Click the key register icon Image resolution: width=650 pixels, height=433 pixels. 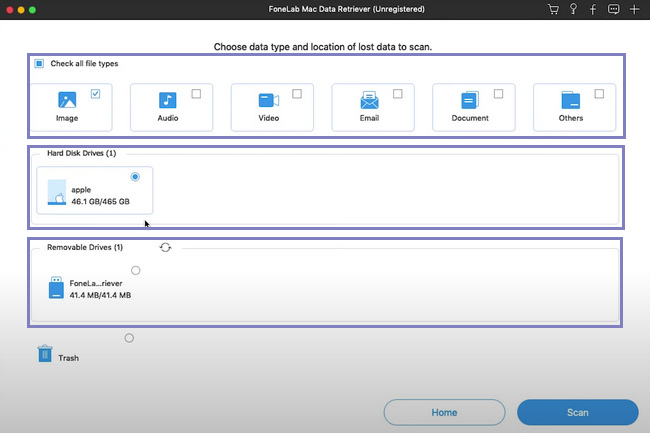(x=573, y=9)
